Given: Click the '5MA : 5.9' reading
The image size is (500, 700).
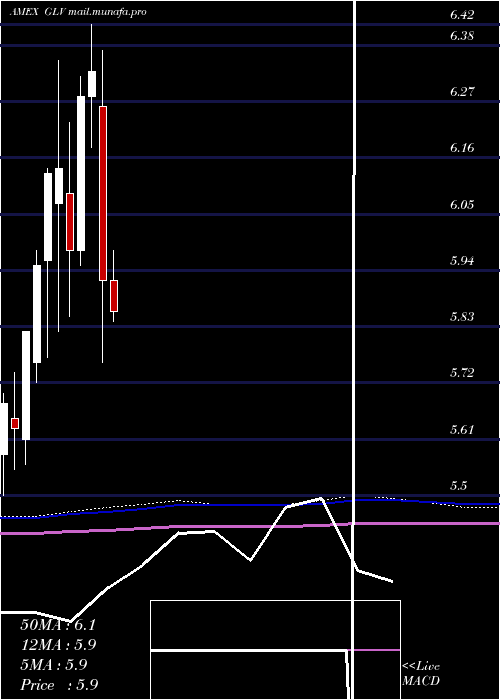Looking at the screenshot, I should 54,665.
